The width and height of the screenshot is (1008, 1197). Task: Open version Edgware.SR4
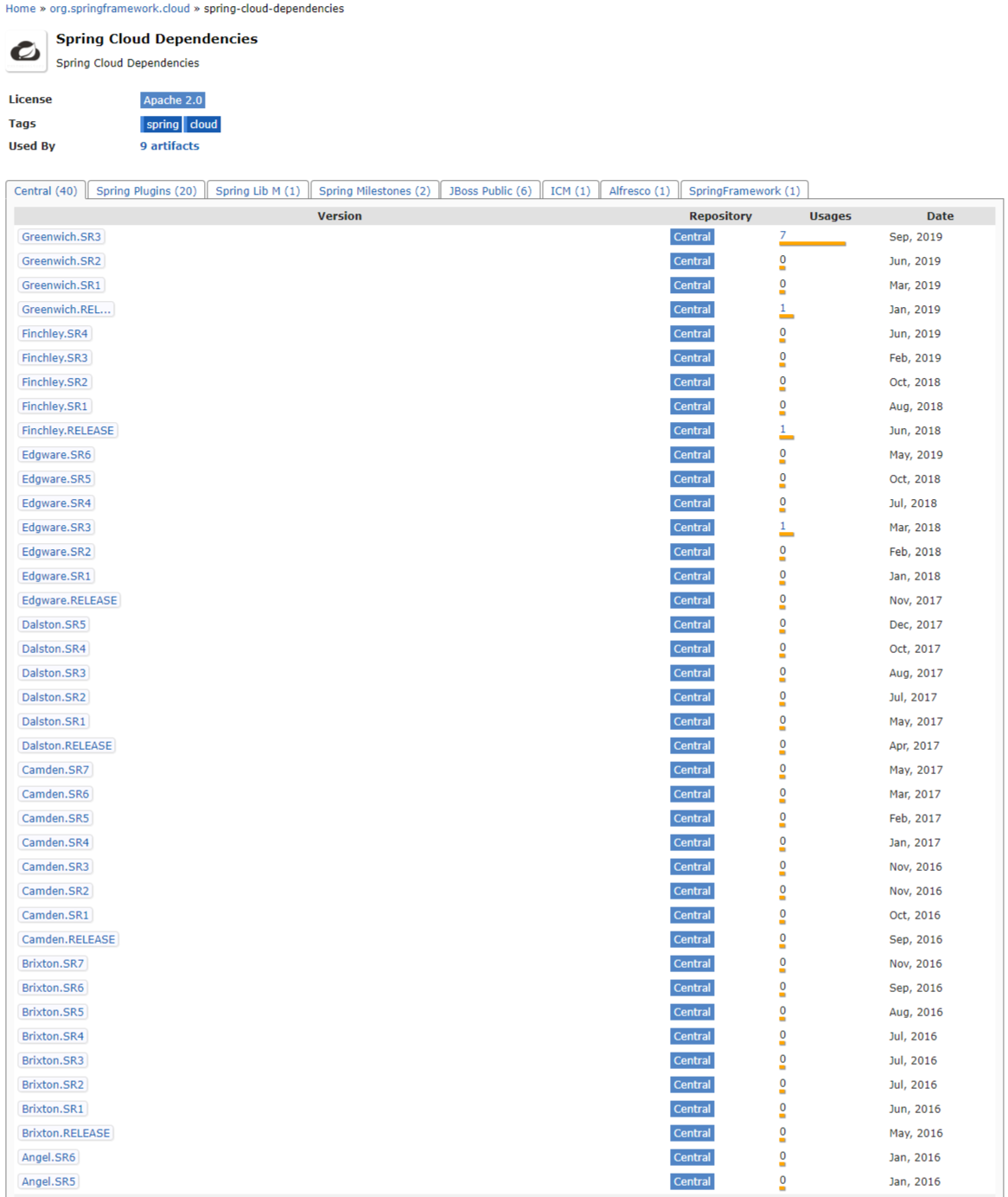pos(56,503)
